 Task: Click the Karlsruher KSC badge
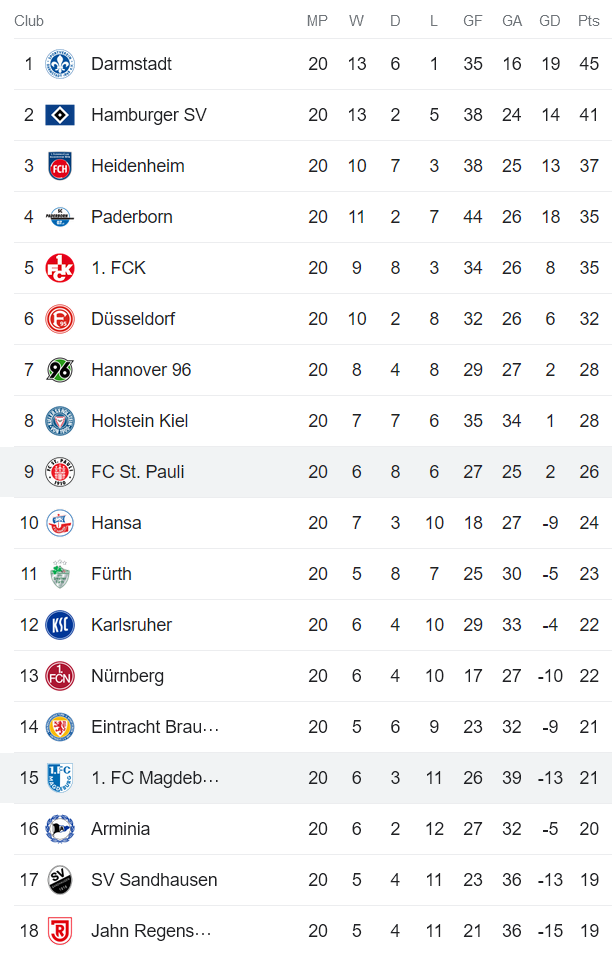click(58, 624)
